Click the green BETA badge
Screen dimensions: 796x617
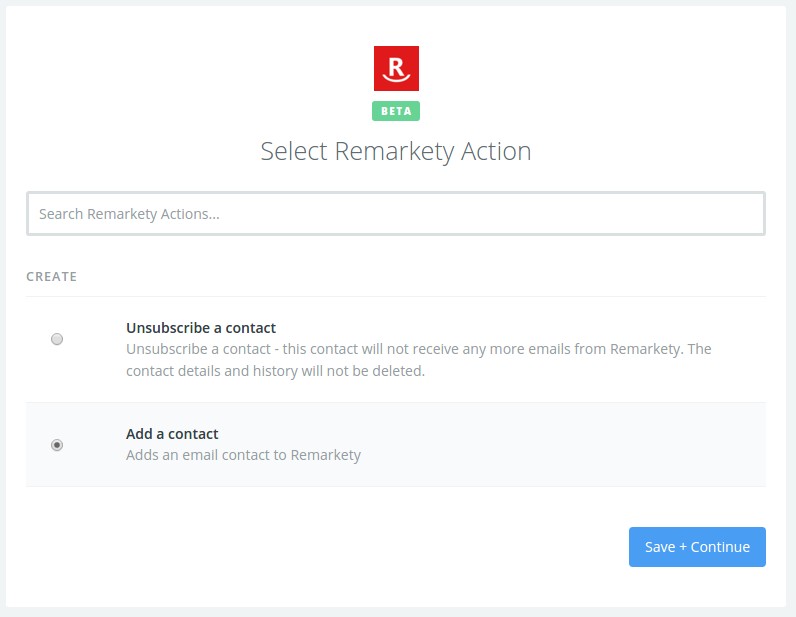click(x=396, y=111)
